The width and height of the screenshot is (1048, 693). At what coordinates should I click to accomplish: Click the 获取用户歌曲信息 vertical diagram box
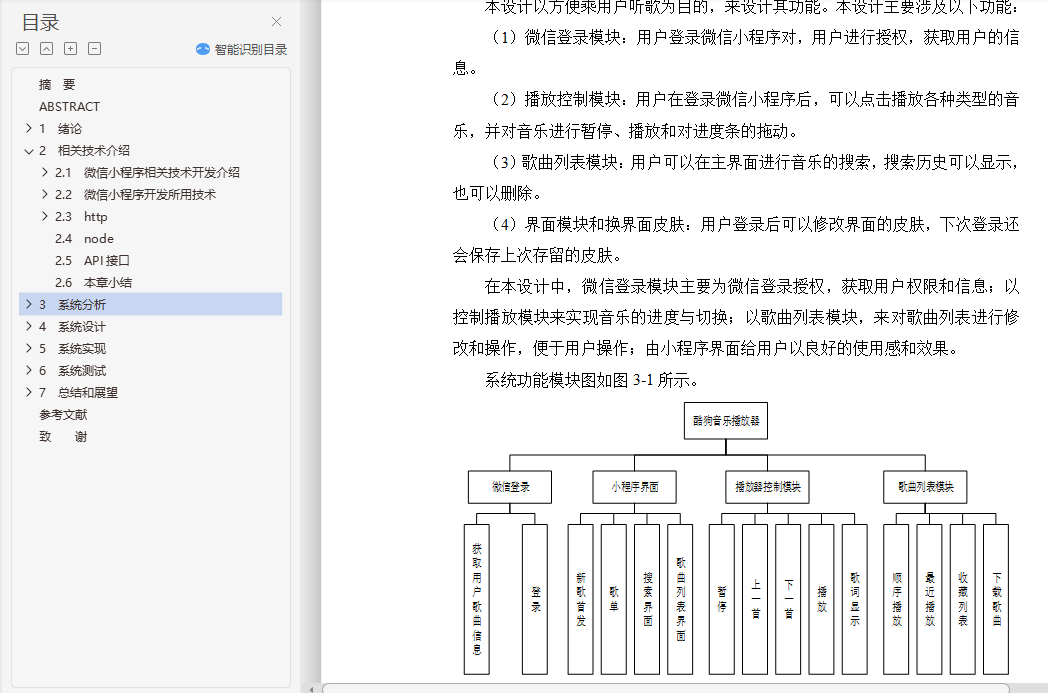[477, 599]
